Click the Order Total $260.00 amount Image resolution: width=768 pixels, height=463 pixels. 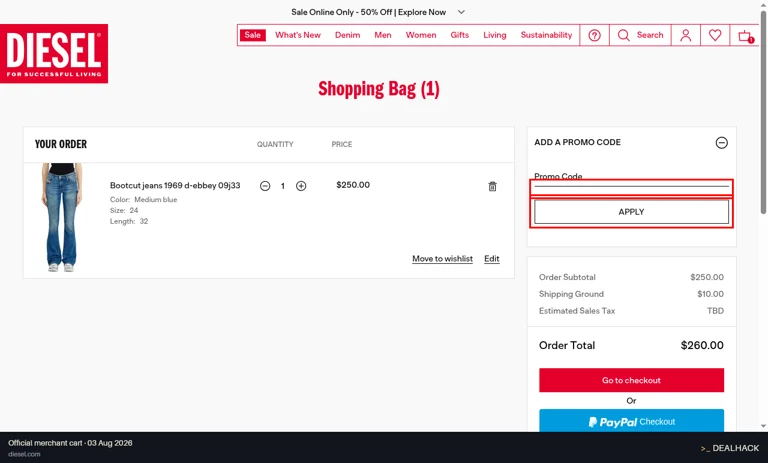point(702,345)
